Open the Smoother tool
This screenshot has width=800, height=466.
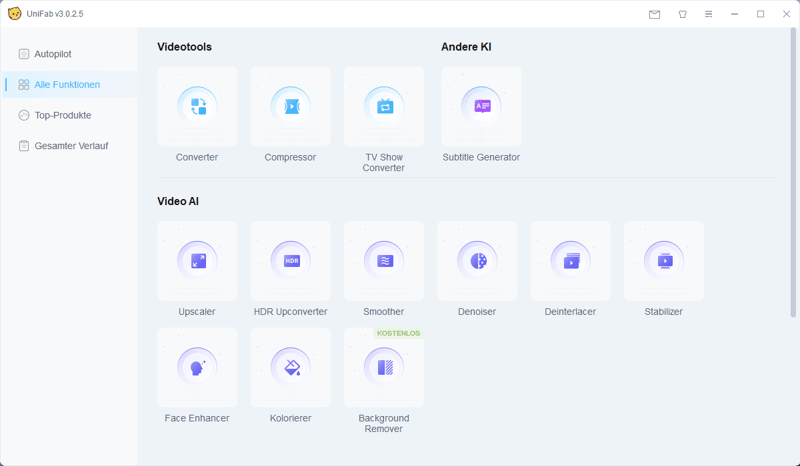click(x=383, y=261)
